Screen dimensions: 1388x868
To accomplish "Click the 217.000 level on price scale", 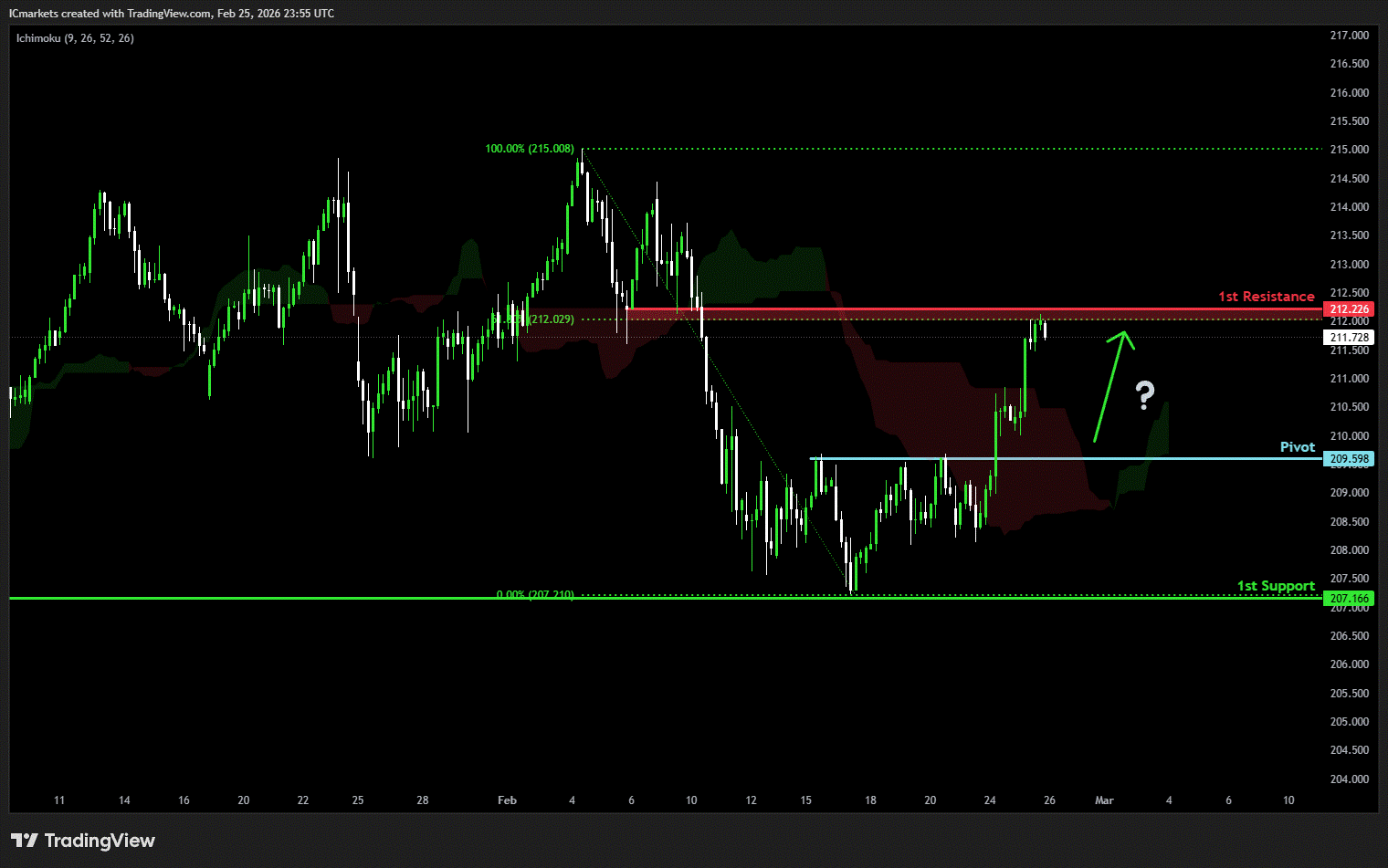I will pyautogui.click(x=1349, y=36).
